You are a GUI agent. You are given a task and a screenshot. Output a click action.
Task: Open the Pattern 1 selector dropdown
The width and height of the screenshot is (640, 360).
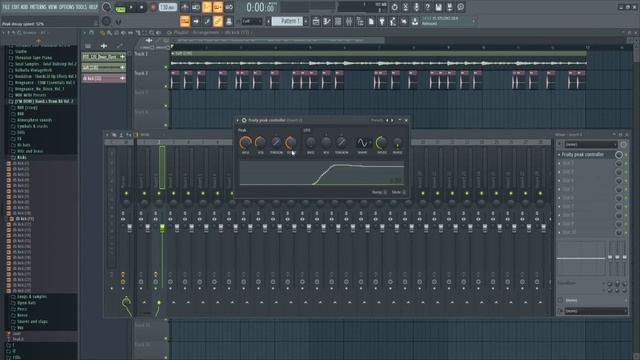coord(287,21)
